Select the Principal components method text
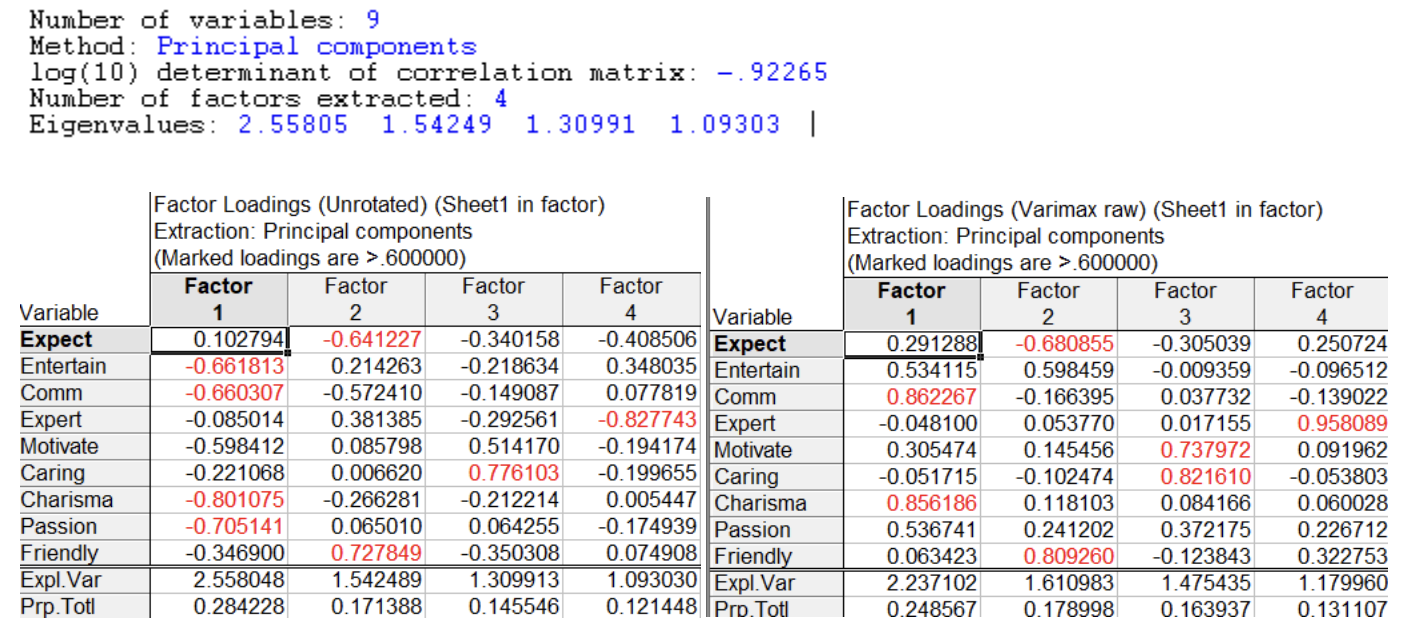Screen dimensions: 1404x638 click(x=317, y=46)
